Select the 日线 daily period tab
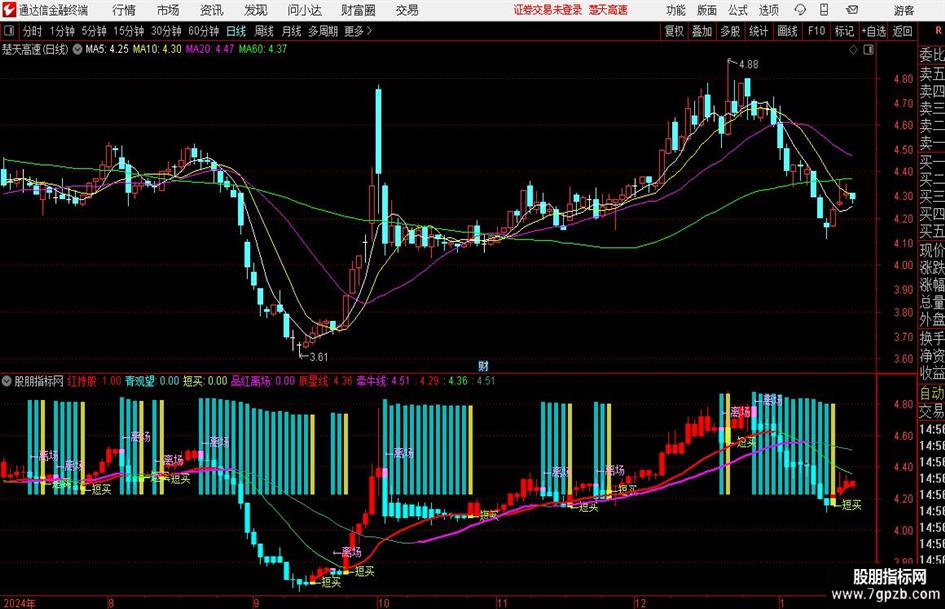 click(x=236, y=31)
